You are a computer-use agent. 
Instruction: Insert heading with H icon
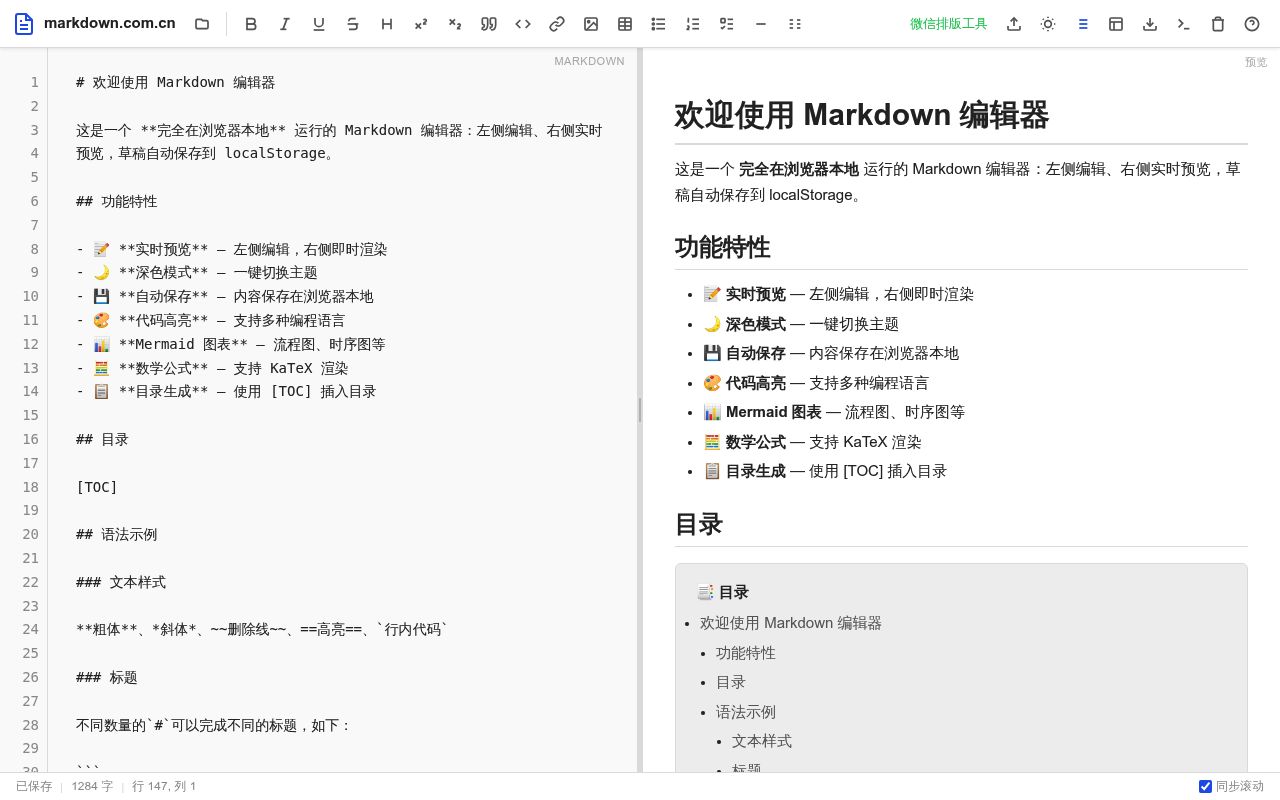[387, 24]
